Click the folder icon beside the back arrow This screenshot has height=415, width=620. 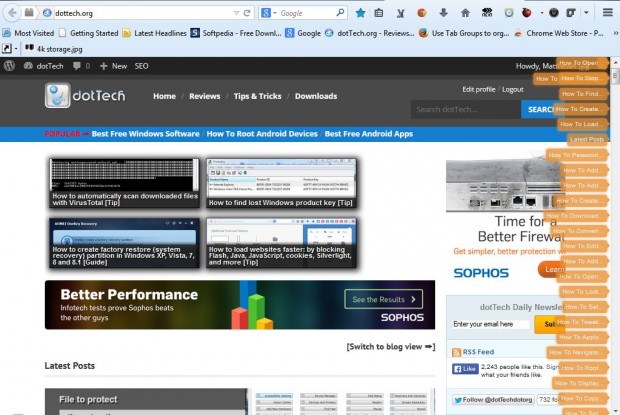29,13
